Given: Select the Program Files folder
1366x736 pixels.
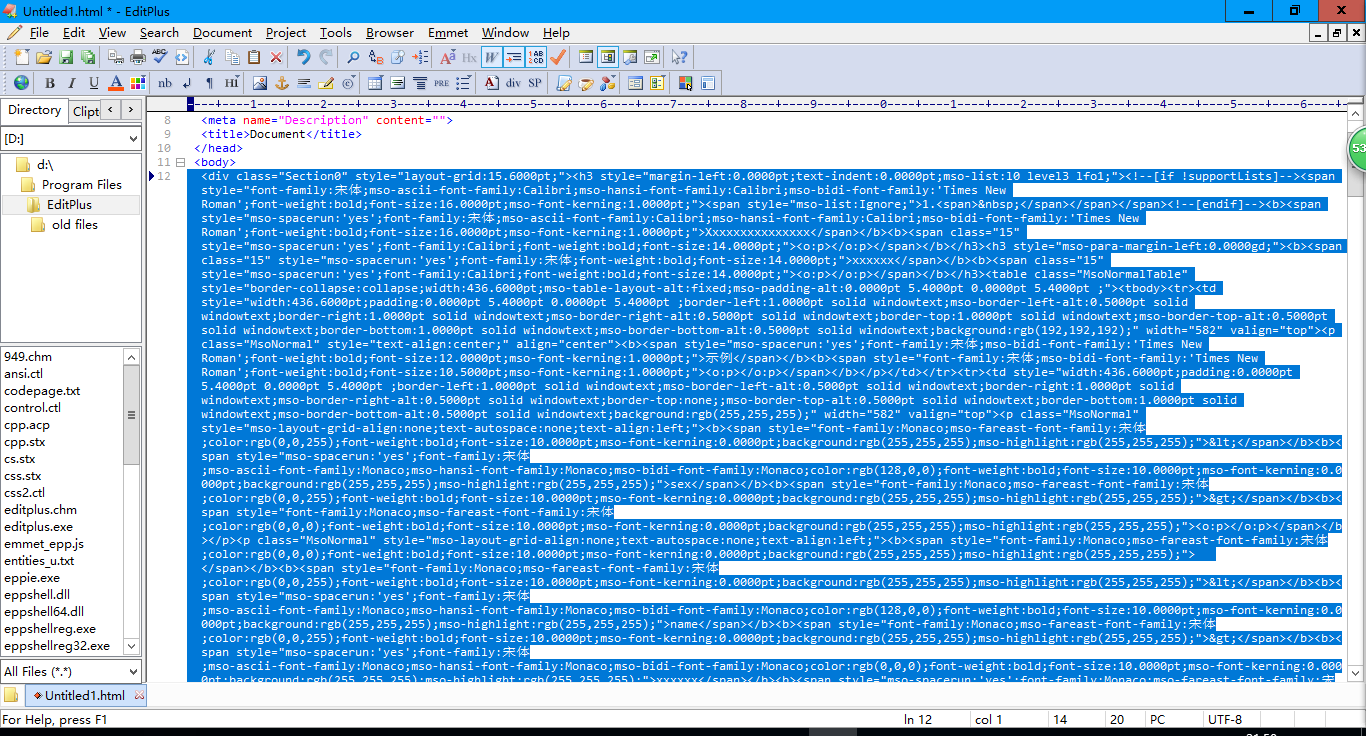Looking at the screenshot, I should click(x=82, y=184).
